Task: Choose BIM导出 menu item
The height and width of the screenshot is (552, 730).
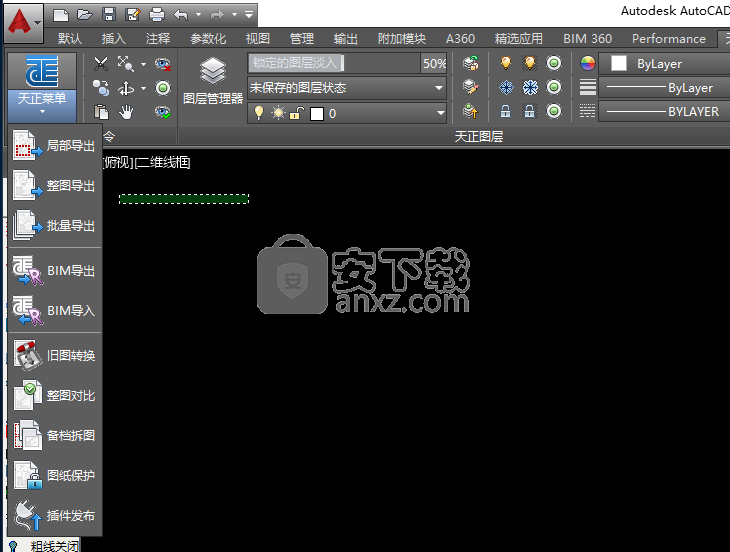Action: point(55,270)
